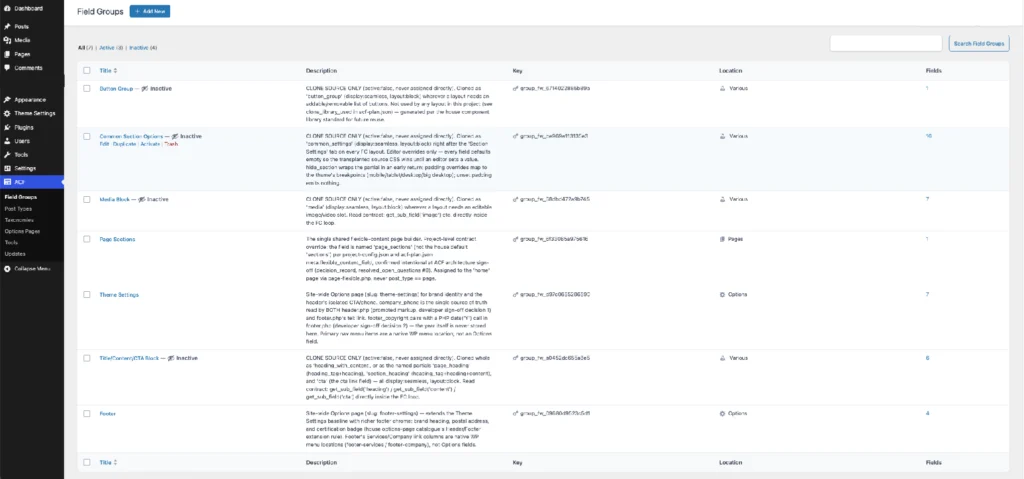The width and height of the screenshot is (1024, 479).
Task: Filter list by the All link
Action: [81, 48]
